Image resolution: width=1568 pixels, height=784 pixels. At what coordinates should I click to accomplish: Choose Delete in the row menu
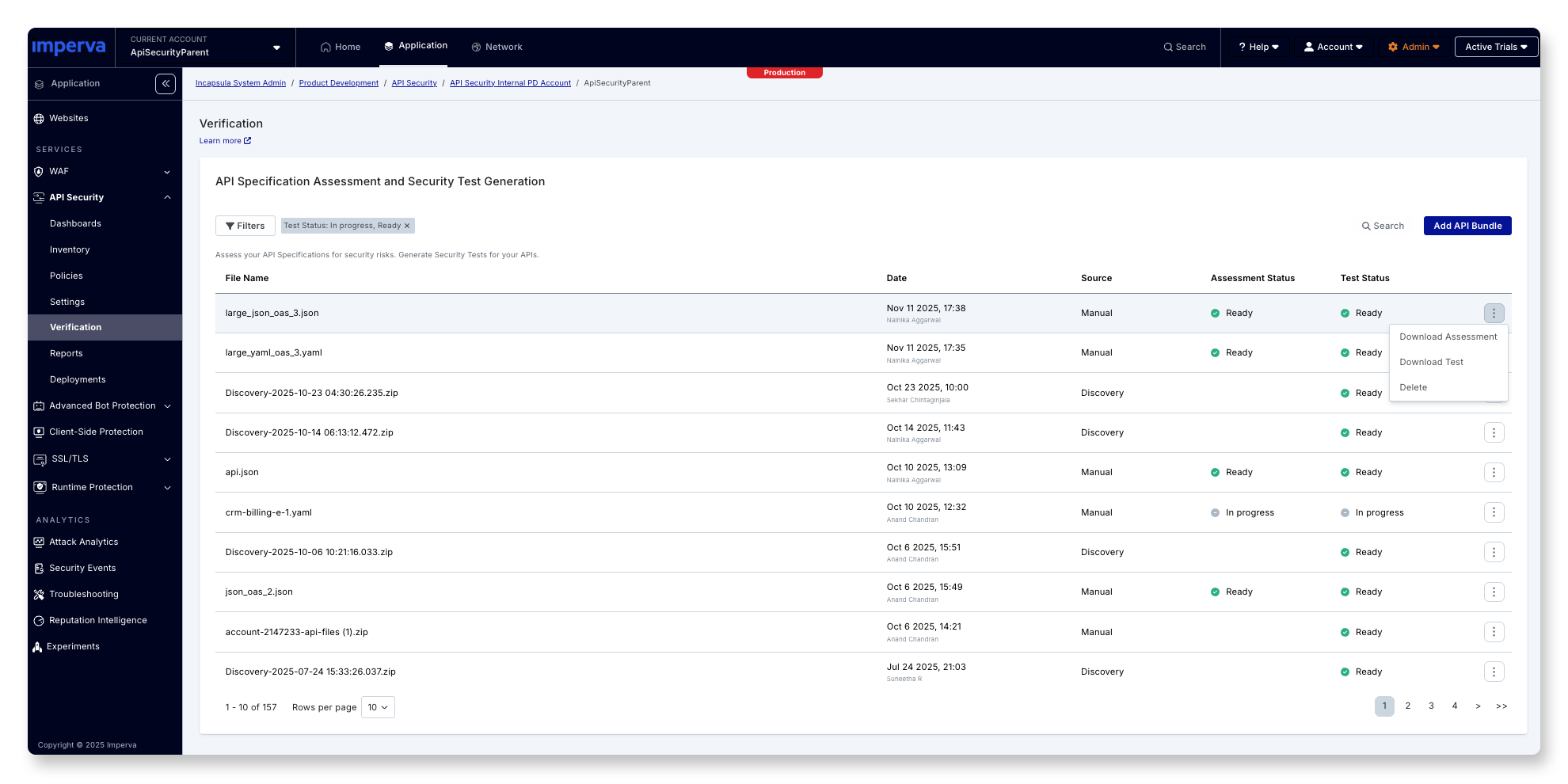click(x=1413, y=388)
